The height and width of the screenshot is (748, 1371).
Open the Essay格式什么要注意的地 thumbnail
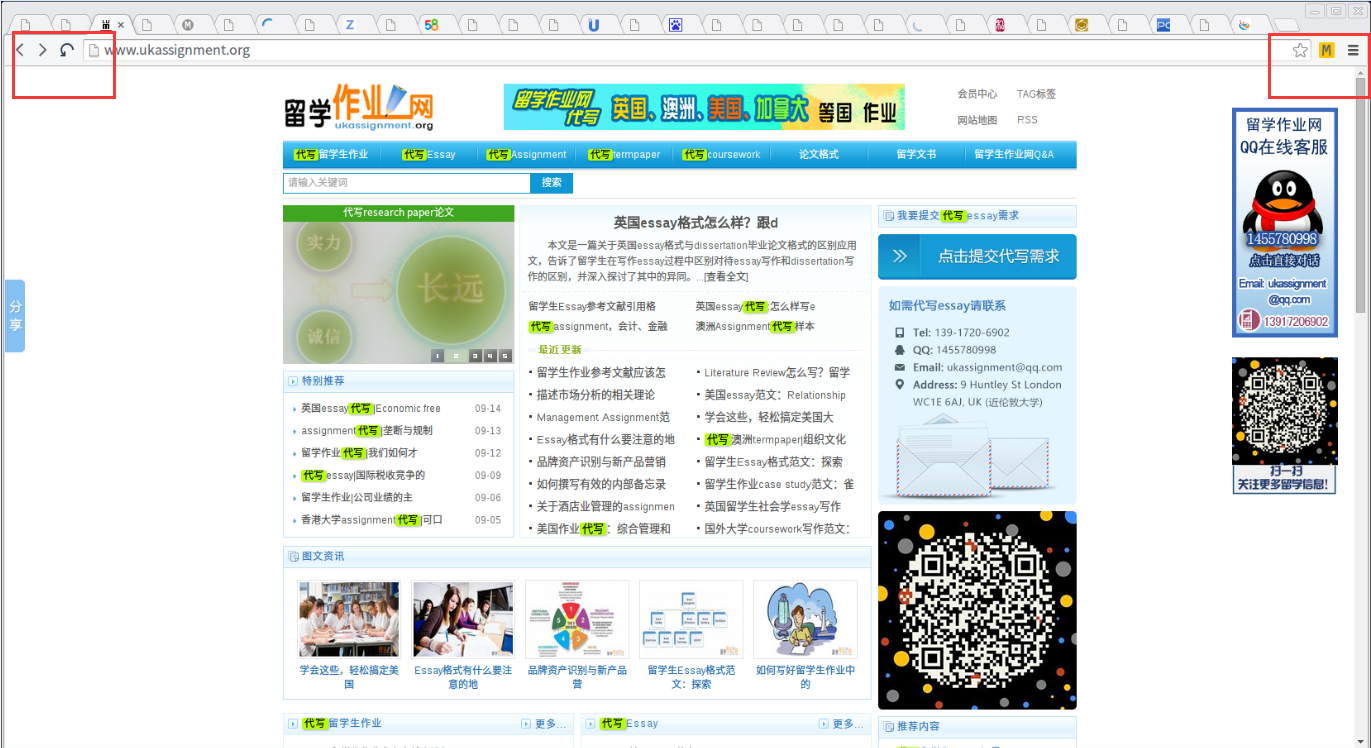(x=462, y=619)
